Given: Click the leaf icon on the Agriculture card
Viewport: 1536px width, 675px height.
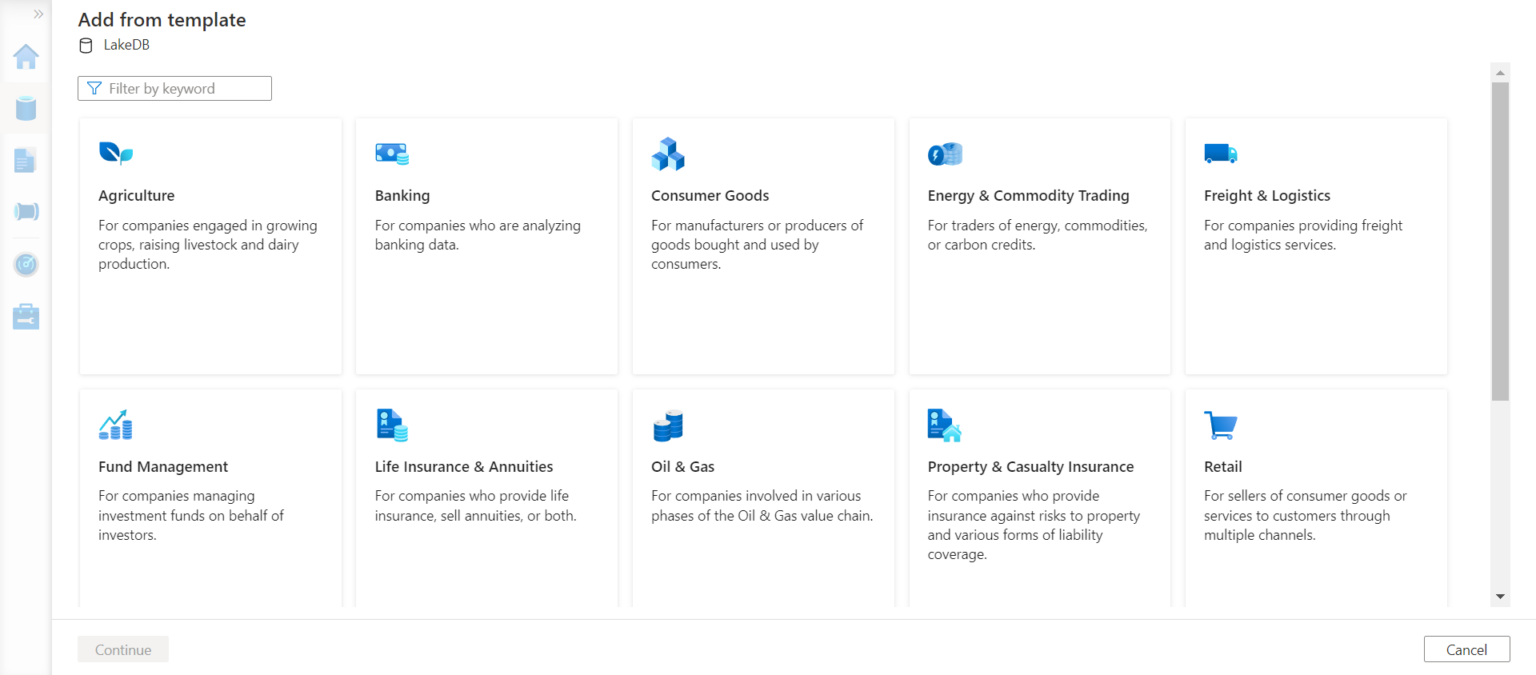Looking at the screenshot, I should [116, 153].
